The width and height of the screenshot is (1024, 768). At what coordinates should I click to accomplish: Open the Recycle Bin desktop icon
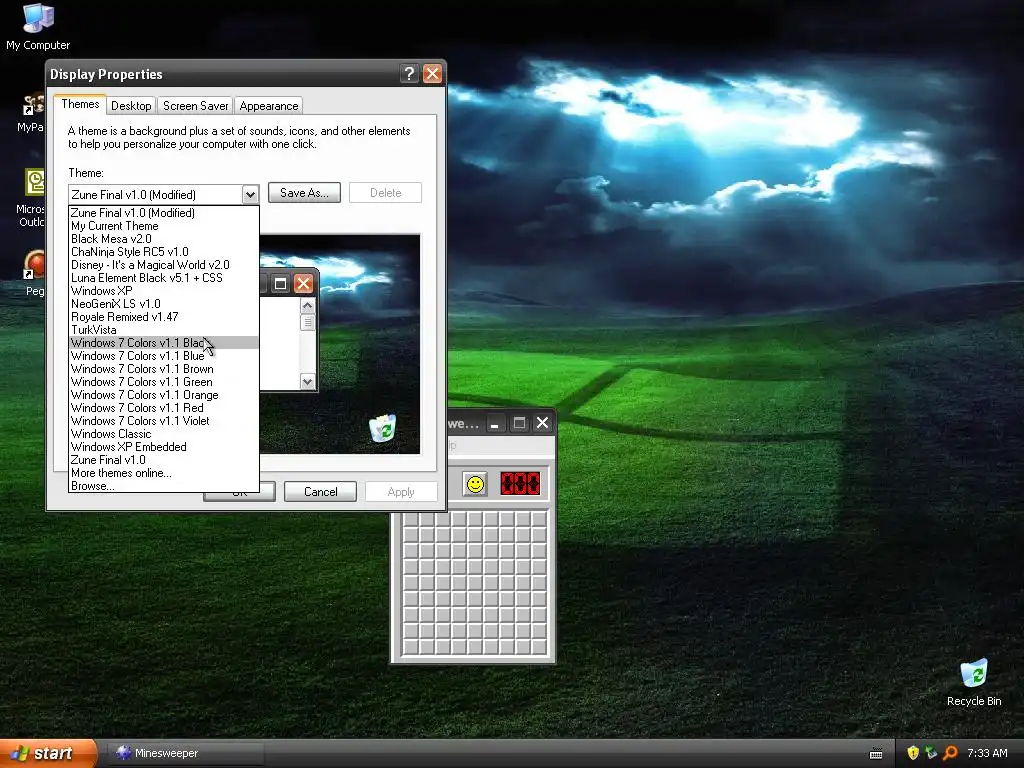tap(974, 683)
